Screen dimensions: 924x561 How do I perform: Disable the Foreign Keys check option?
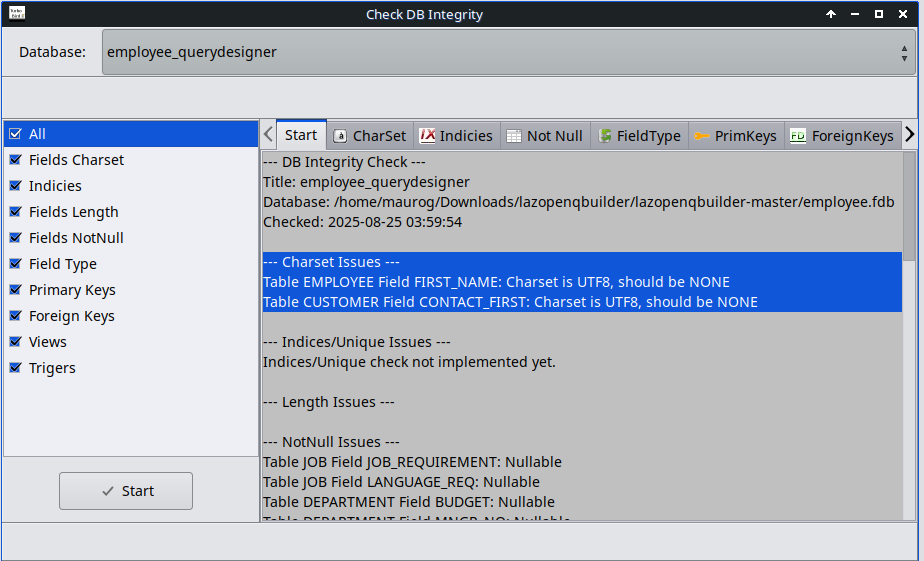[16, 316]
